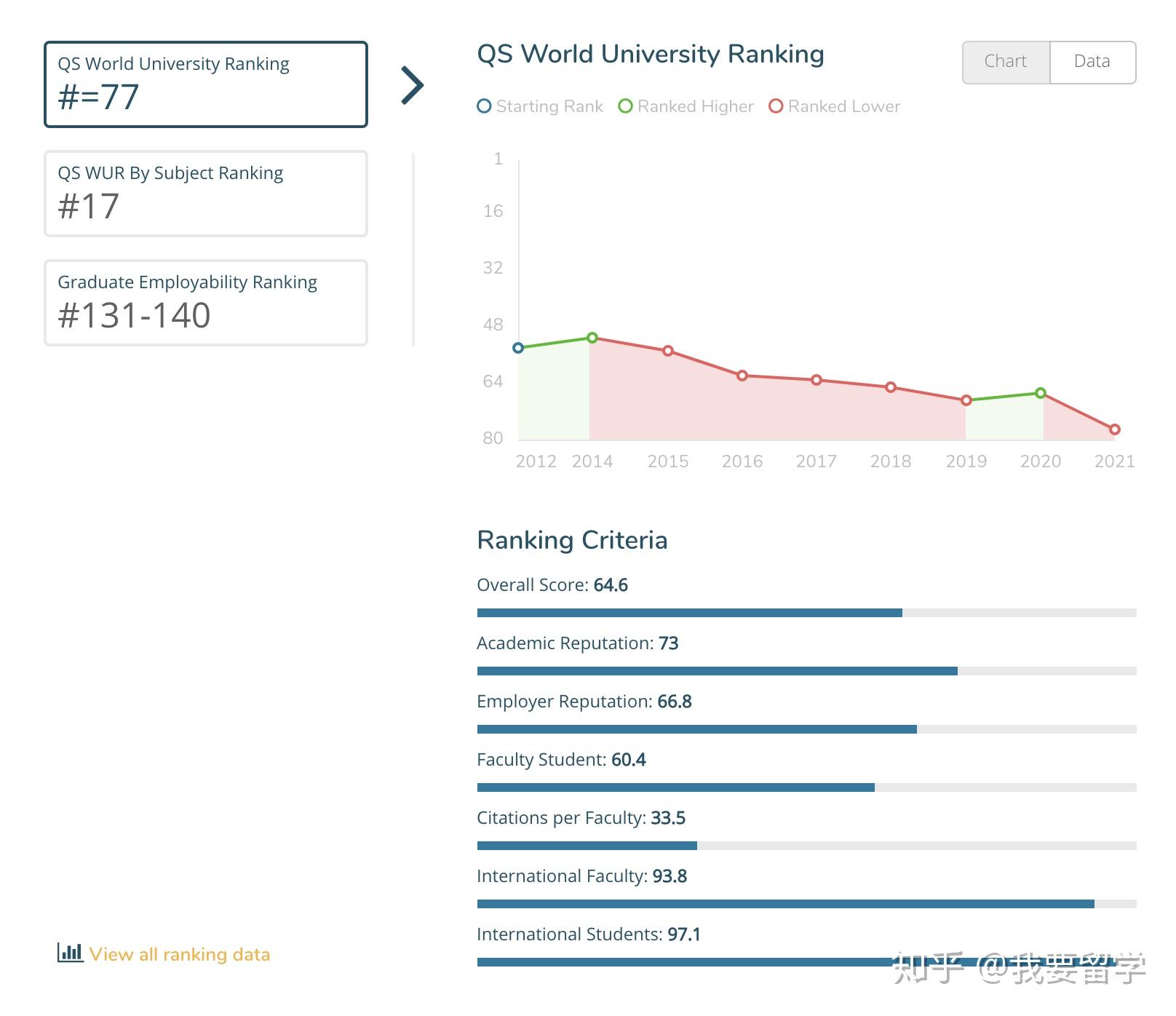Click the Starting Rank legend circle
Screen dimensions: 1176x1016
pyautogui.click(x=484, y=106)
